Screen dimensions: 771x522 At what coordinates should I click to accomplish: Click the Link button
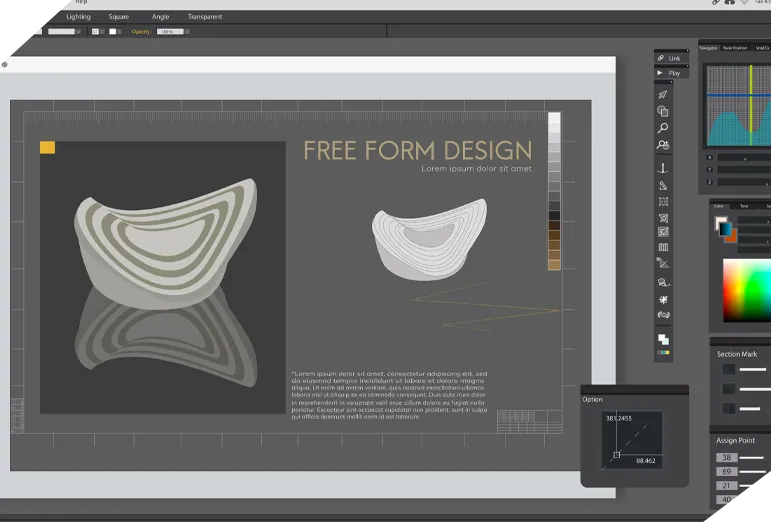tap(671, 58)
